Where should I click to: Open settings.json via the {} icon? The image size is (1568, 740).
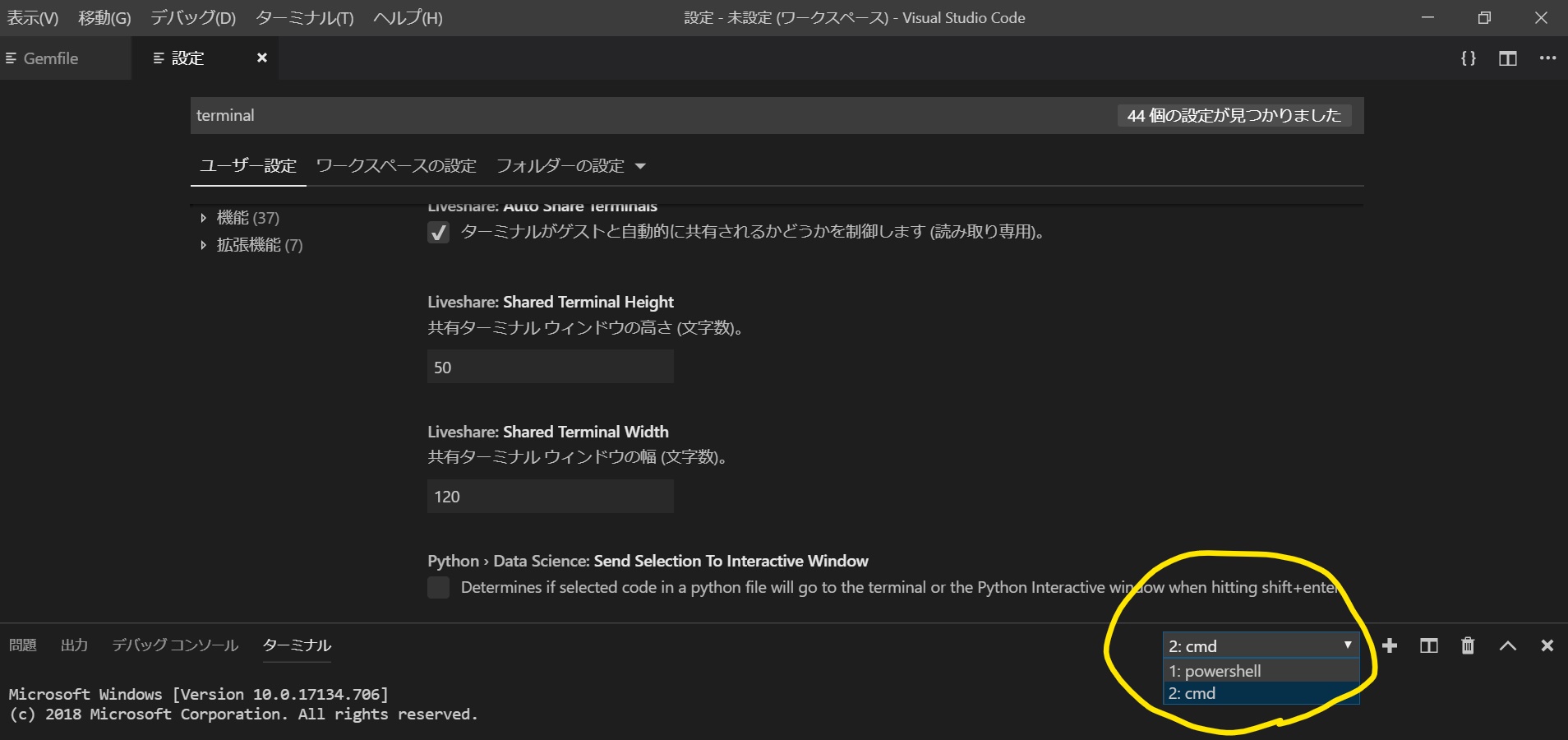click(x=1470, y=58)
